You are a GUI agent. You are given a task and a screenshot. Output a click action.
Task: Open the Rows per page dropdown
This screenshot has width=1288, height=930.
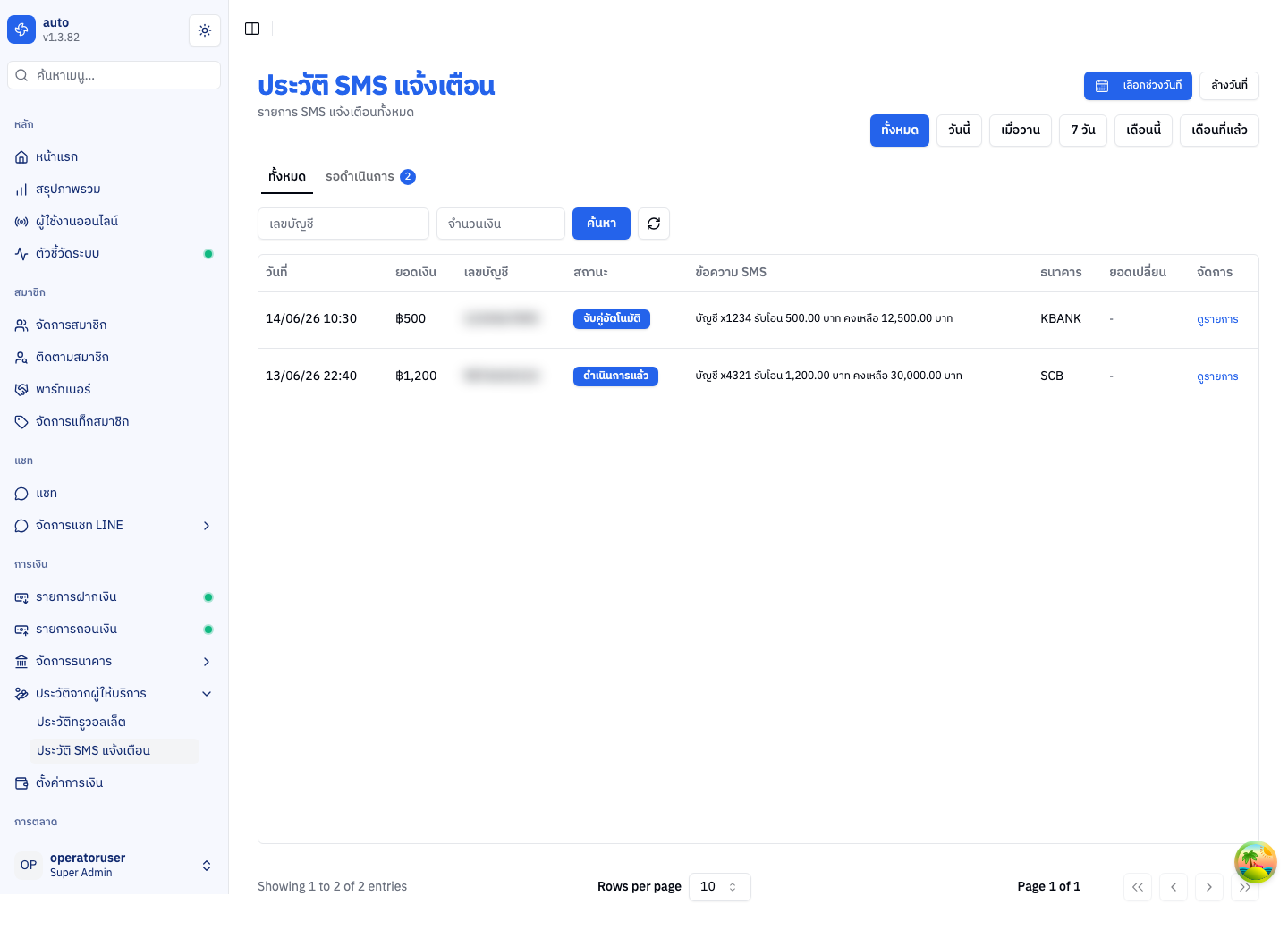coord(720,887)
